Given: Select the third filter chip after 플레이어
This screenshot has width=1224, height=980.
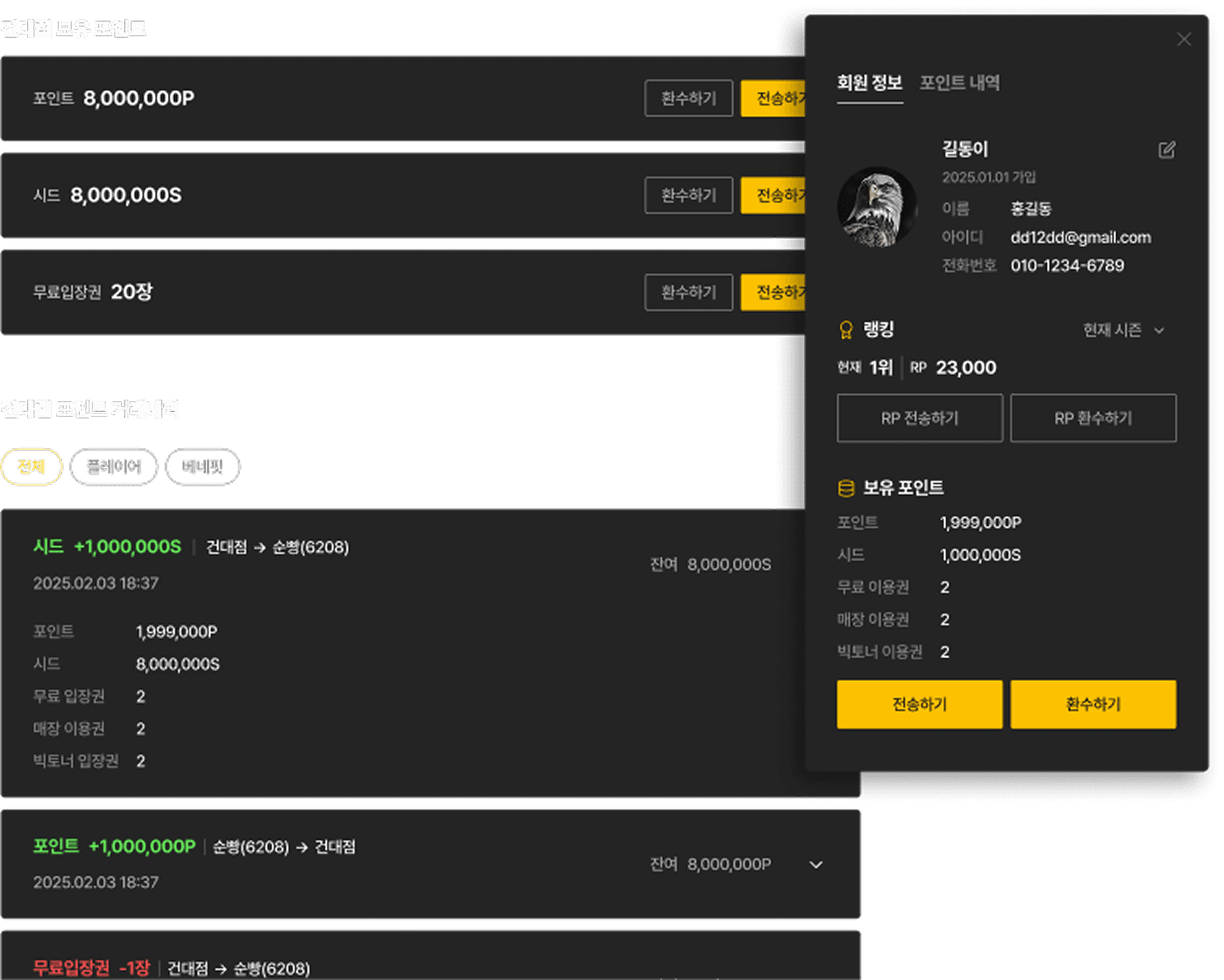Looking at the screenshot, I should tap(203, 467).
